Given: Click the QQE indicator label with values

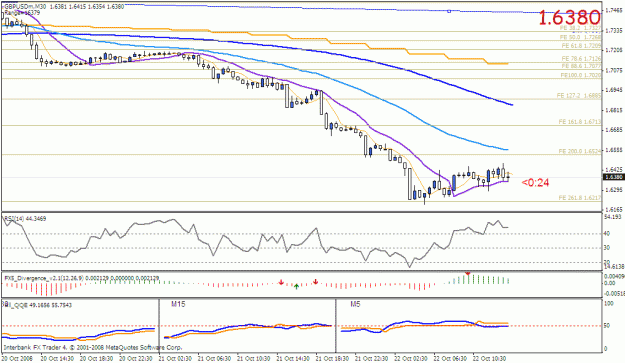Looking at the screenshot, I should (x=37, y=305).
